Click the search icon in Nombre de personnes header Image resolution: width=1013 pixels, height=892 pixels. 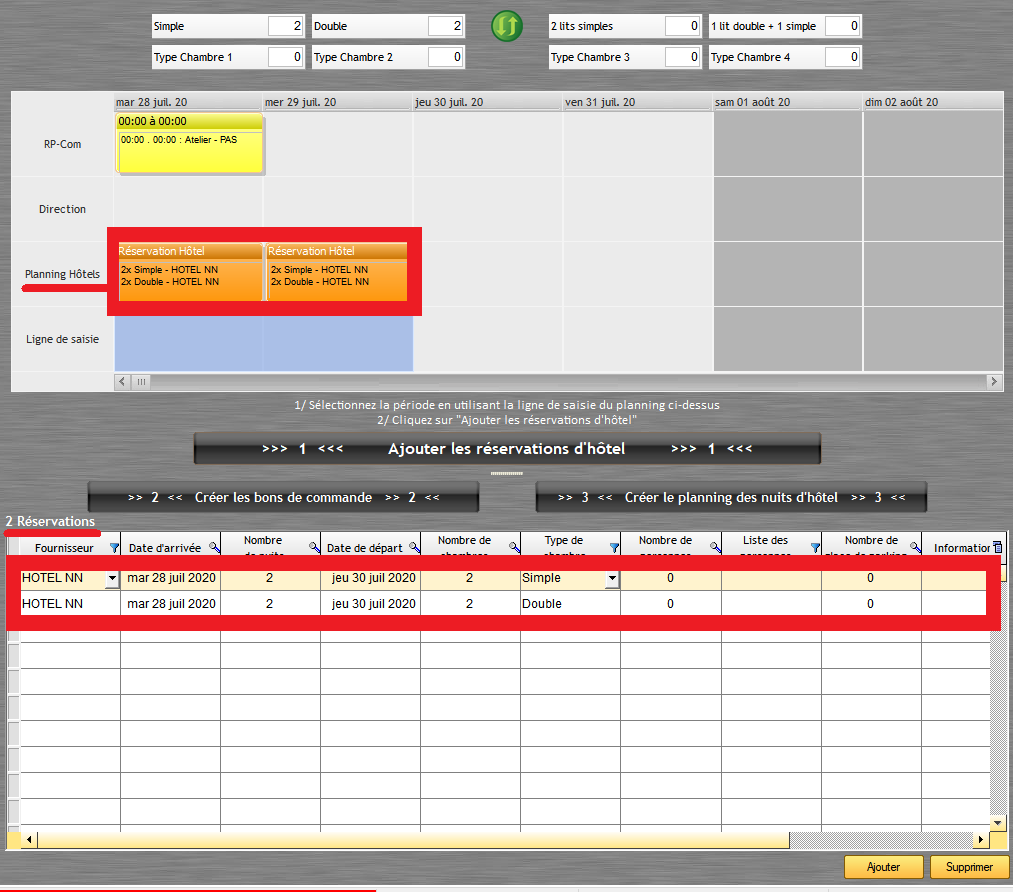pyautogui.click(x=714, y=547)
